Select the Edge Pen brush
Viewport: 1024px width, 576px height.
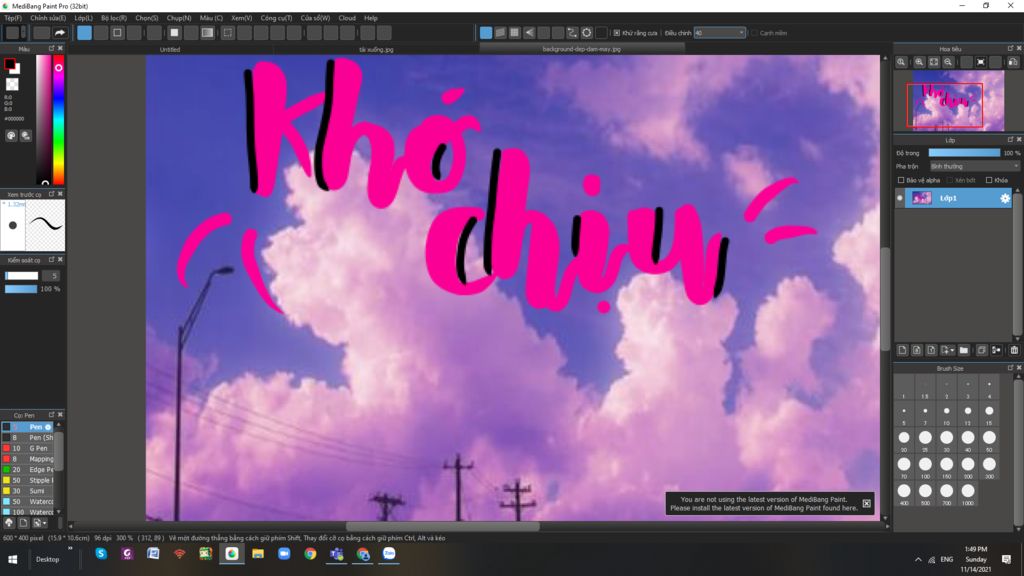point(29,470)
